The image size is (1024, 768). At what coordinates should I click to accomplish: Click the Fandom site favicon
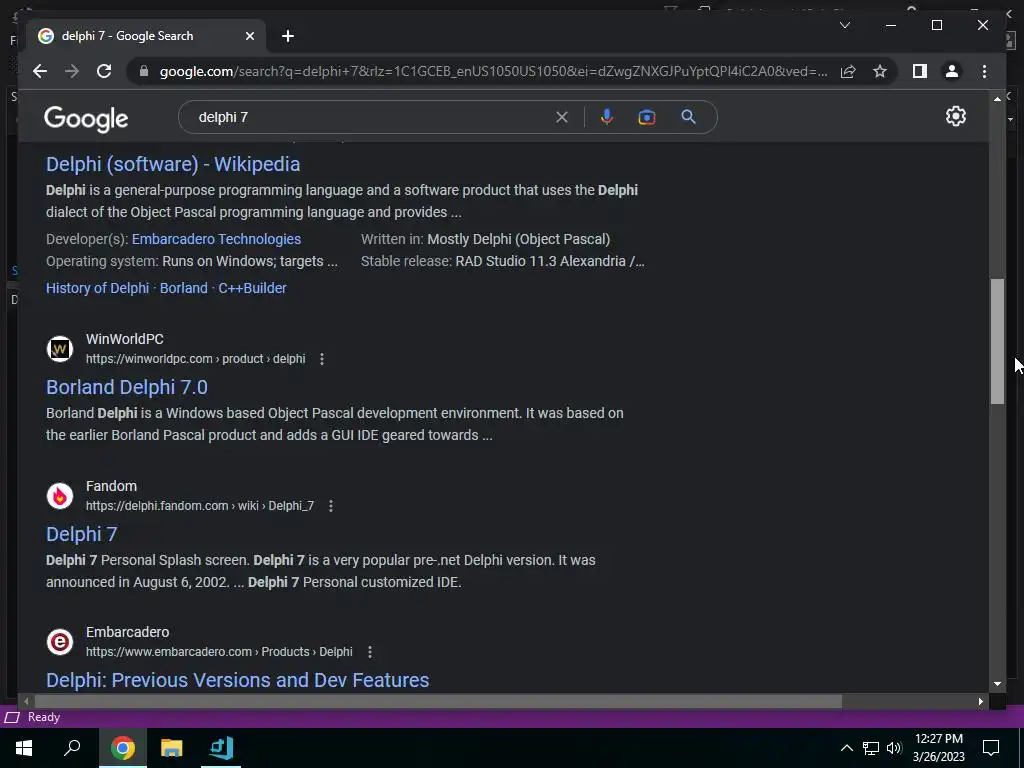[x=59, y=496]
